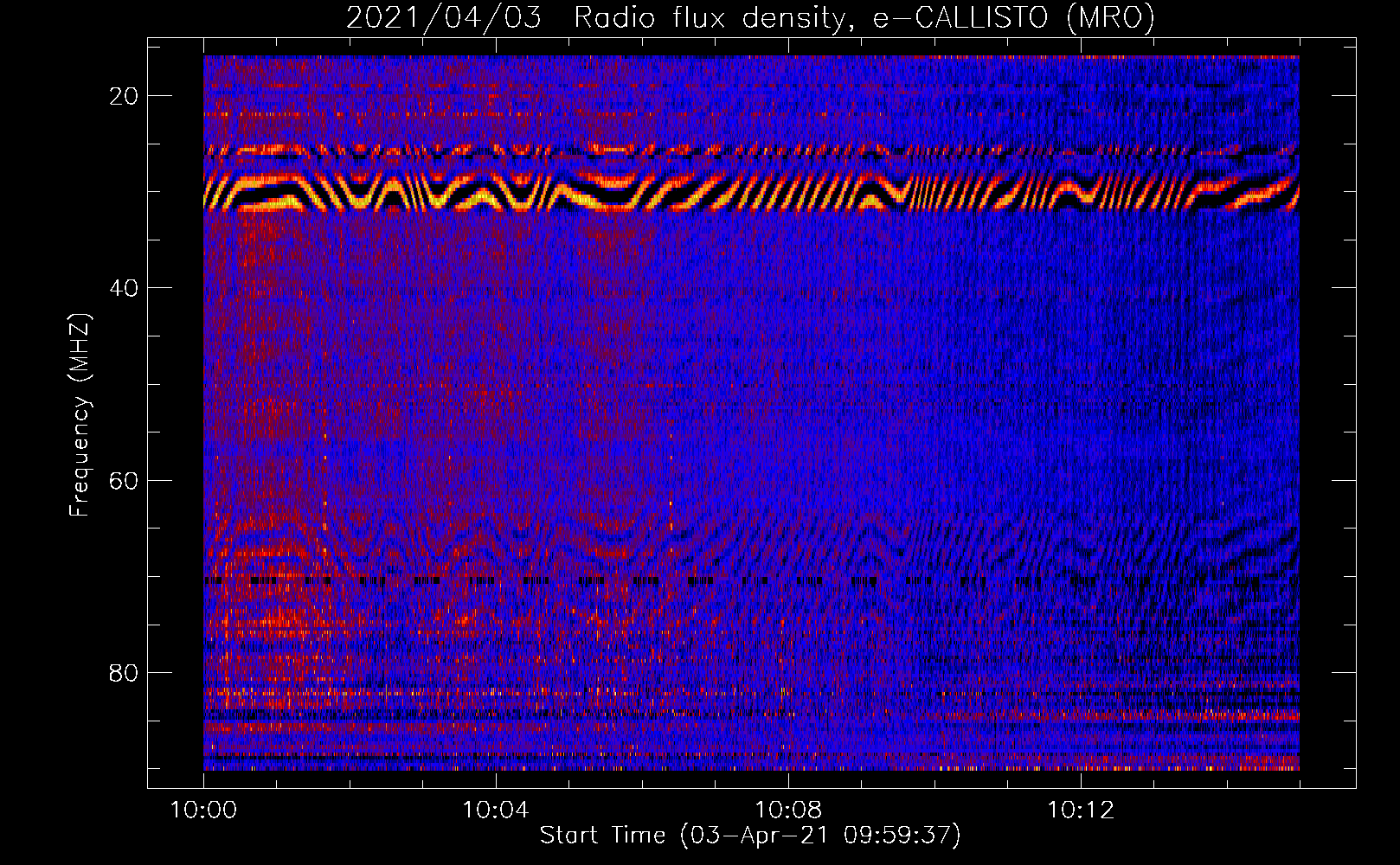Click the plot title '2021/04/03 Radio flux density'

(x=750, y=17)
